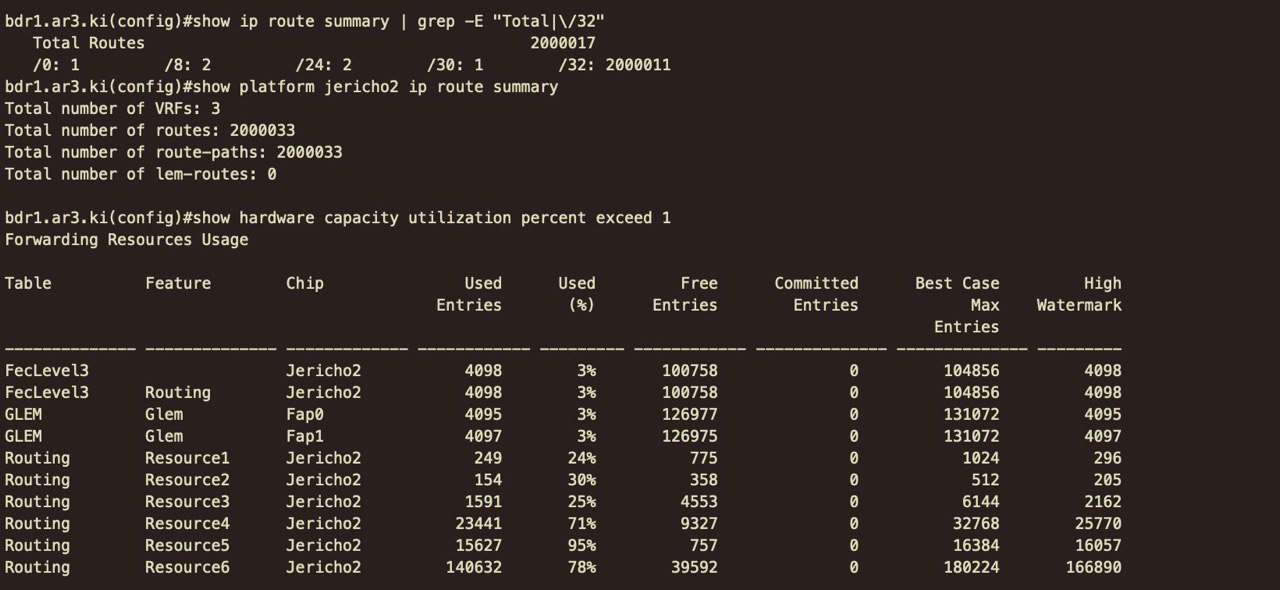Select the 'High Watermark' column header
Image resolution: width=1280 pixels, height=590 pixels.
click(1079, 294)
